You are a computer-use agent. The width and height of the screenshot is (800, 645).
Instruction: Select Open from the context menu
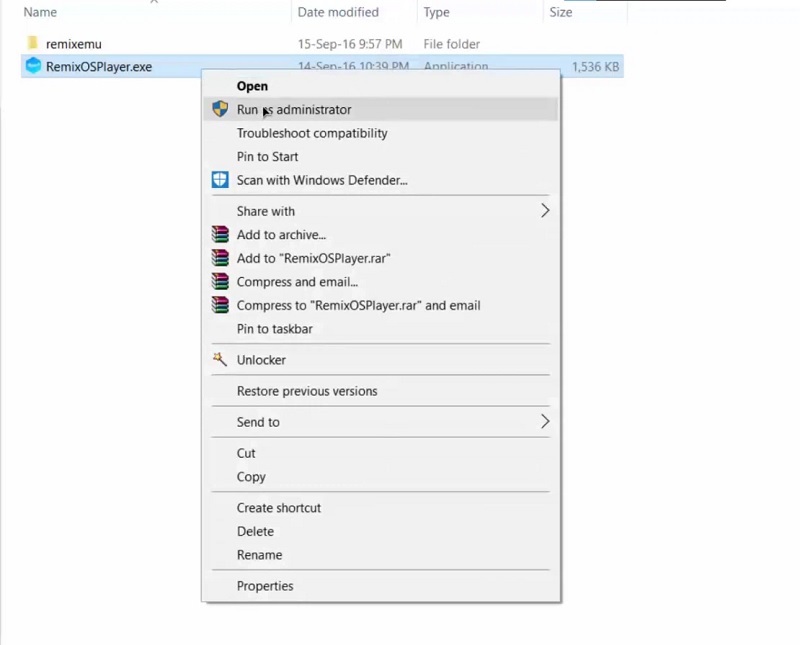[x=252, y=86]
